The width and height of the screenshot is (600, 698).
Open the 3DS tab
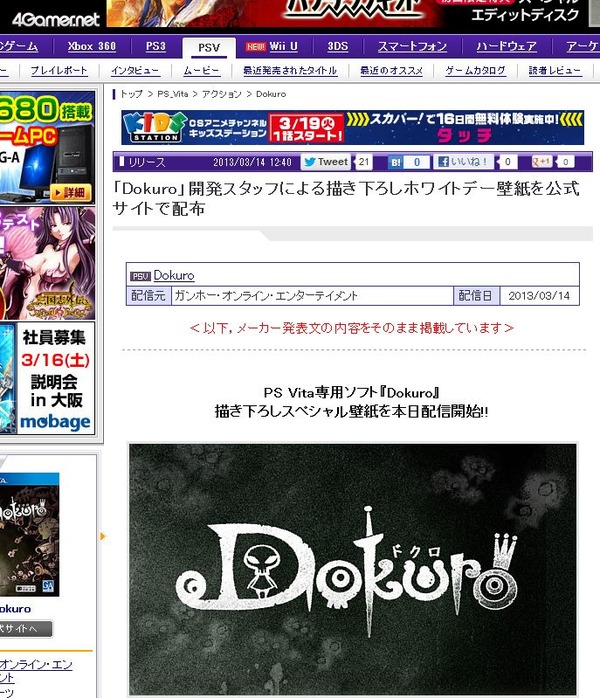(x=338, y=46)
